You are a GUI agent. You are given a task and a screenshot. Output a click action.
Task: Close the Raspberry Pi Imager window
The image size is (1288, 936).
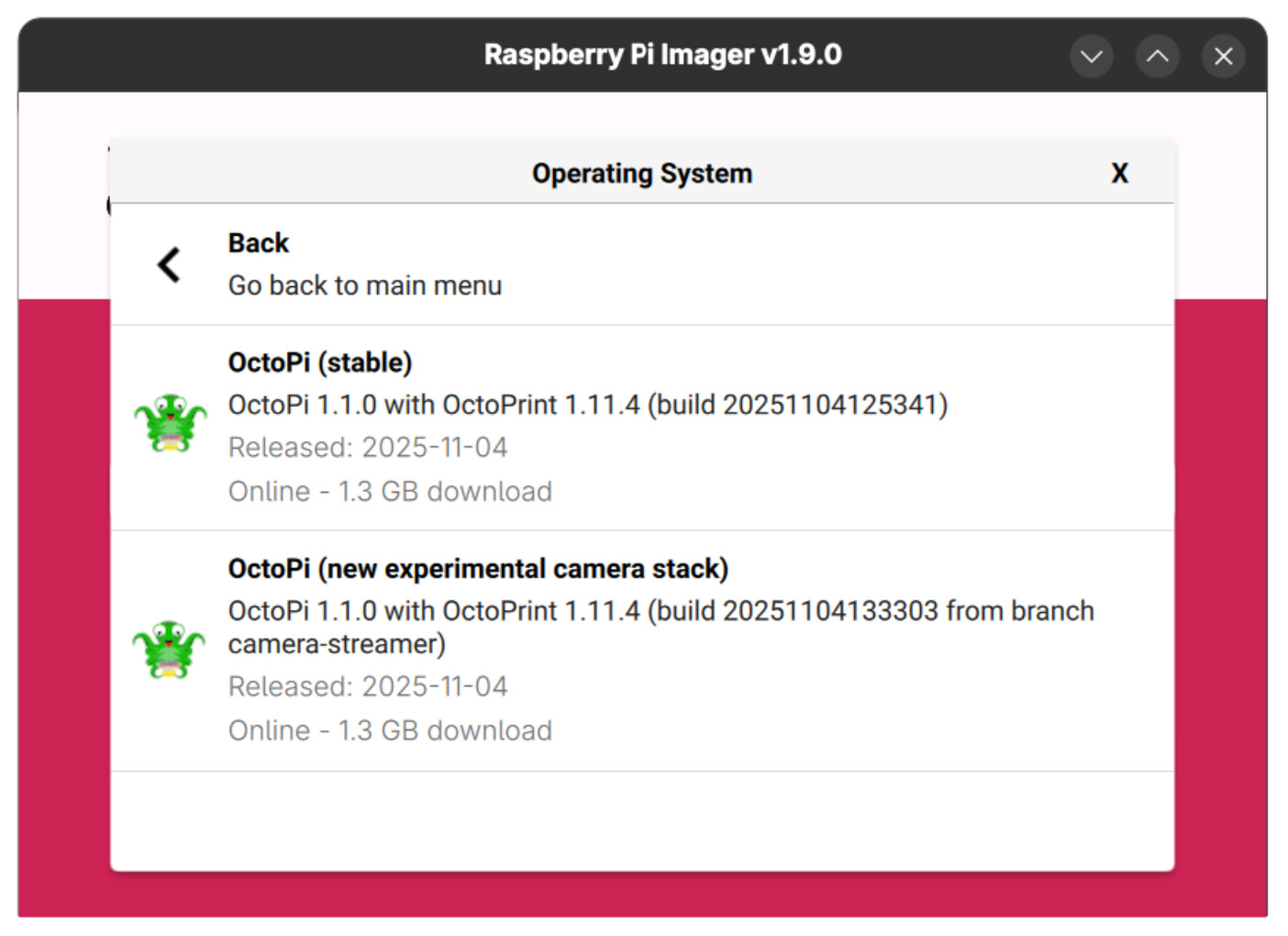1223,57
